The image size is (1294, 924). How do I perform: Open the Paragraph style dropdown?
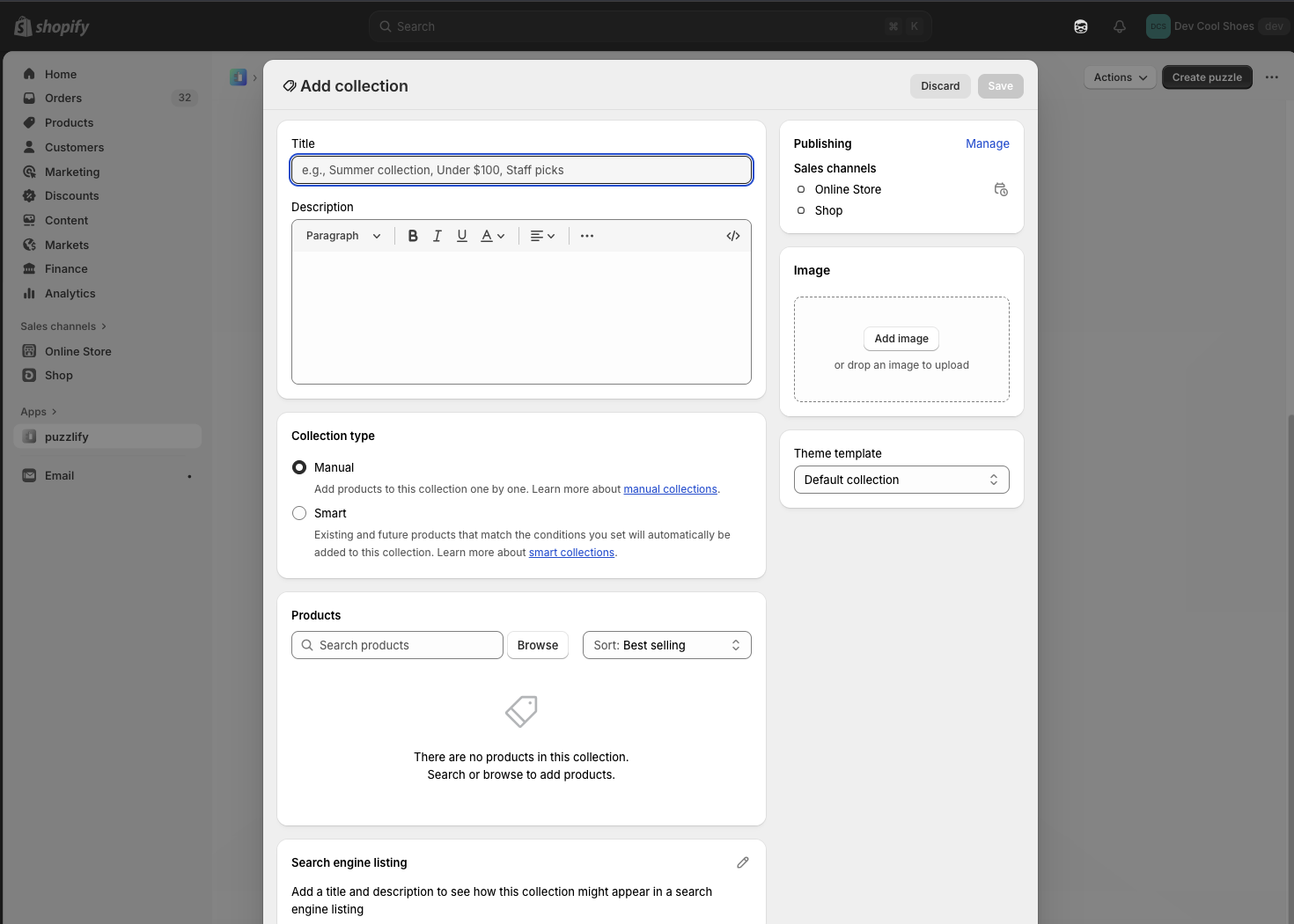(x=342, y=235)
